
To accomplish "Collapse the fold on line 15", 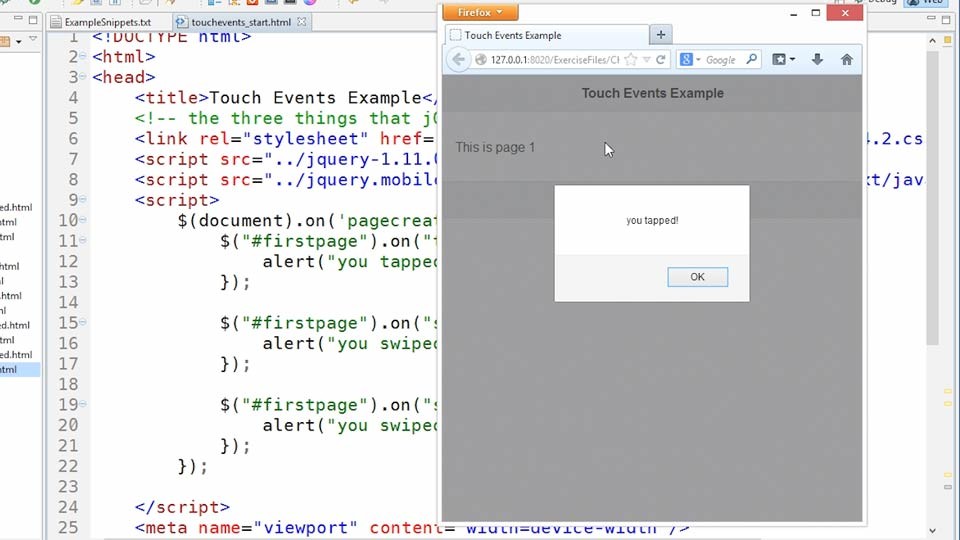I will 83,322.
